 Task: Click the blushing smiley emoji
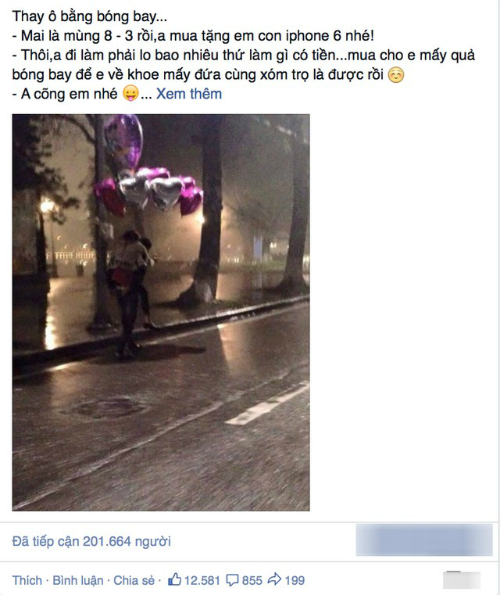point(396,74)
